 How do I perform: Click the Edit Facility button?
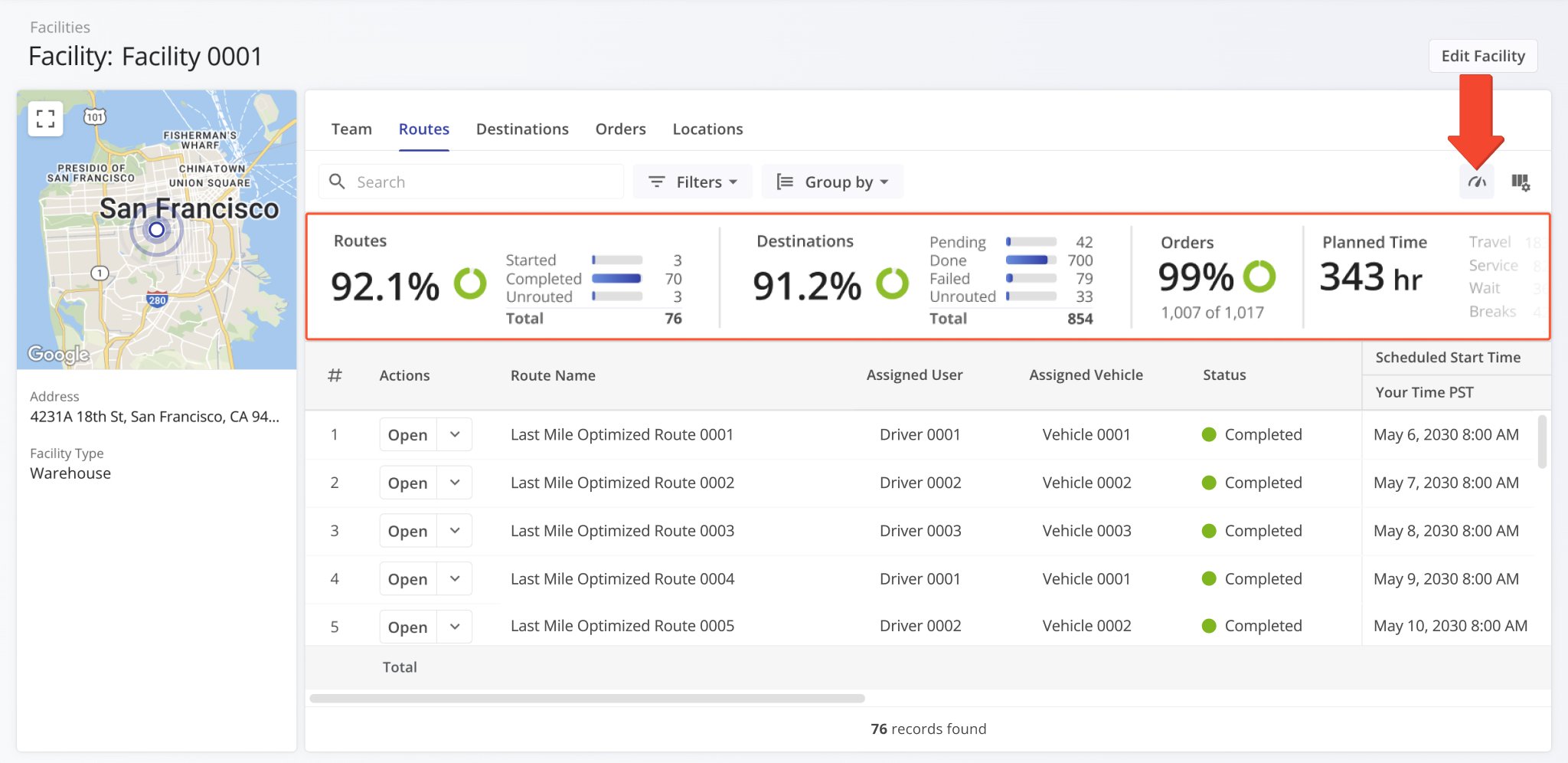[x=1482, y=56]
